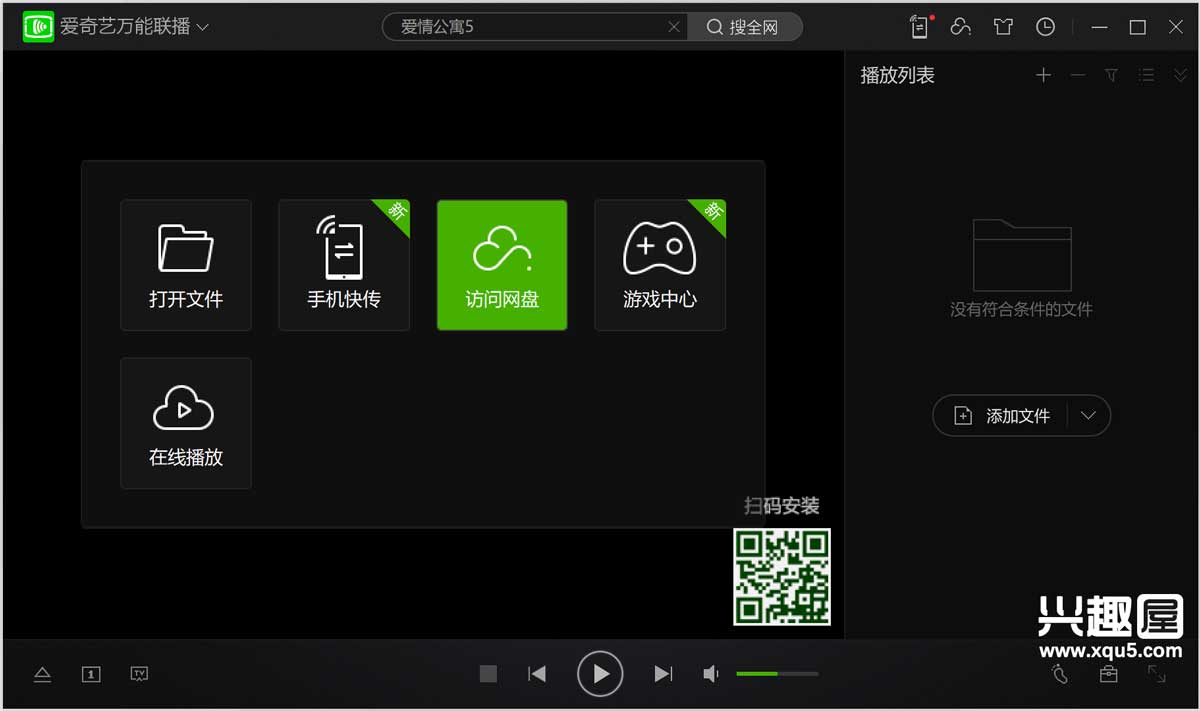Skip to next track
The height and width of the screenshot is (711, 1200).
[663, 674]
